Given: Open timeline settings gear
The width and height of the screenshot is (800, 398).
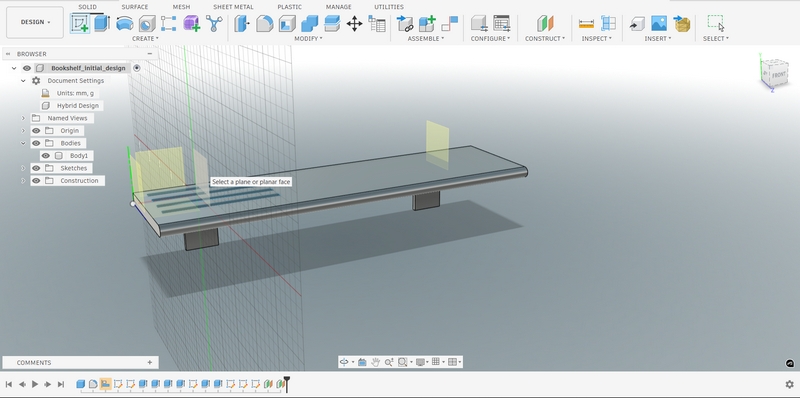Looking at the screenshot, I should 789,384.
